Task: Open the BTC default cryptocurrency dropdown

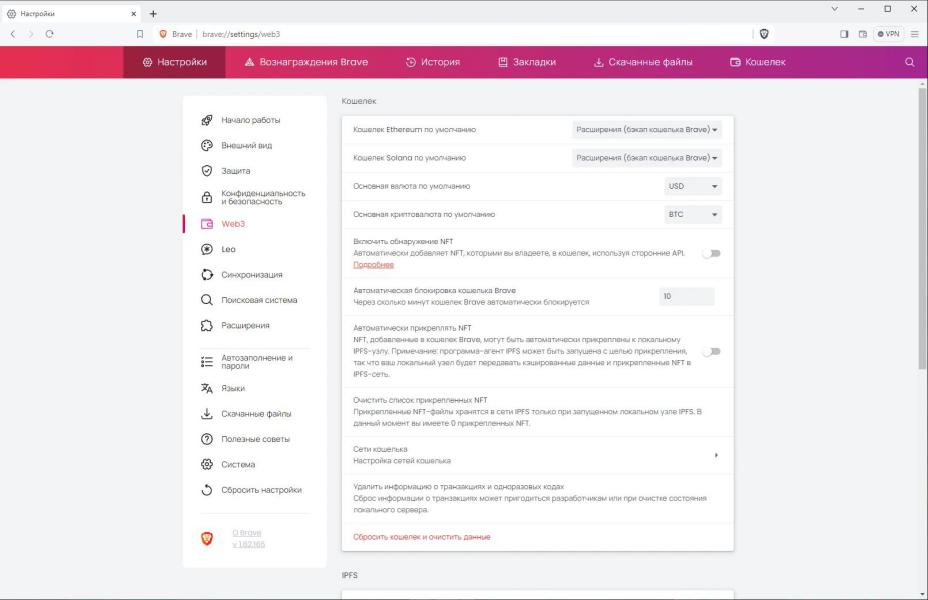Action: (x=693, y=215)
